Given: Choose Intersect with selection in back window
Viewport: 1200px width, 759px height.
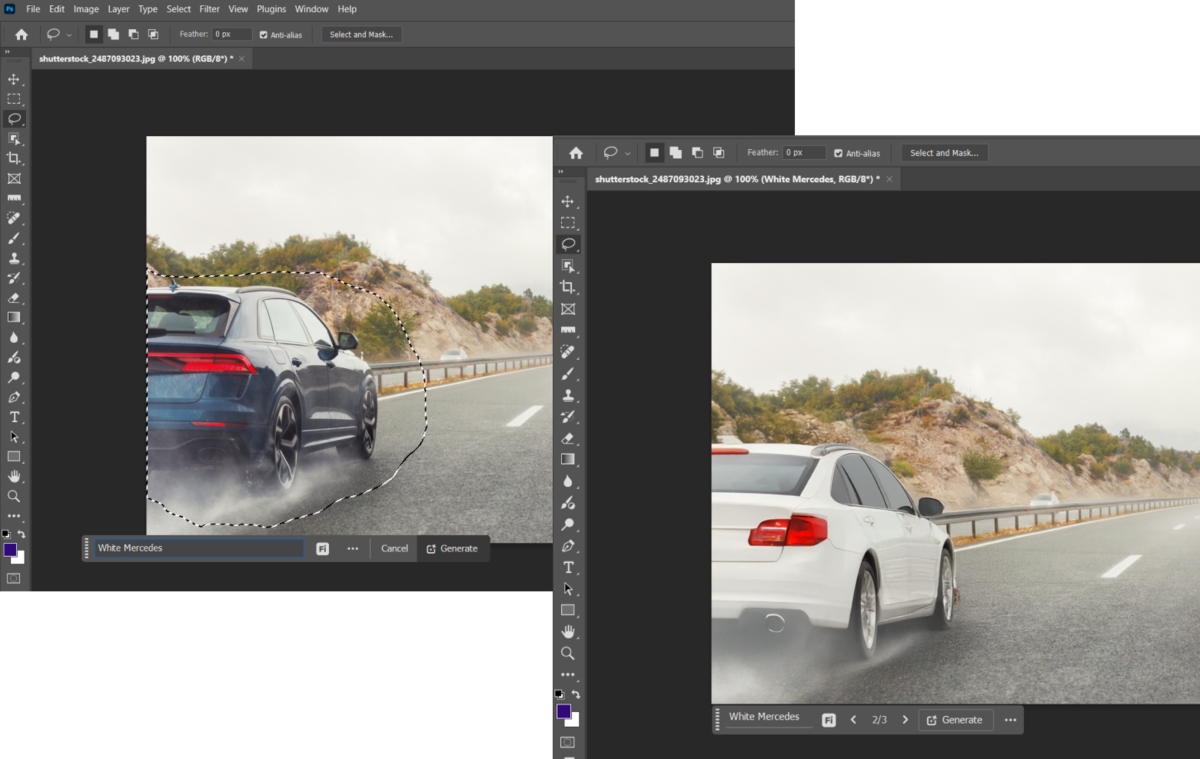Looking at the screenshot, I should [153, 34].
